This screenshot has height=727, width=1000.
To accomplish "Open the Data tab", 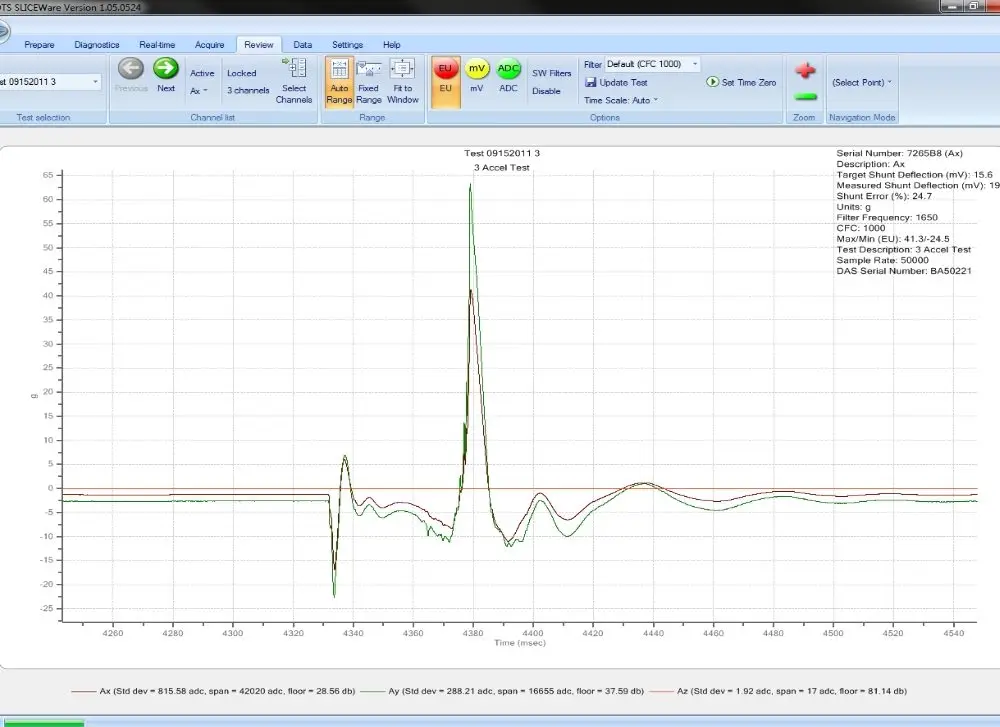I will [302, 45].
